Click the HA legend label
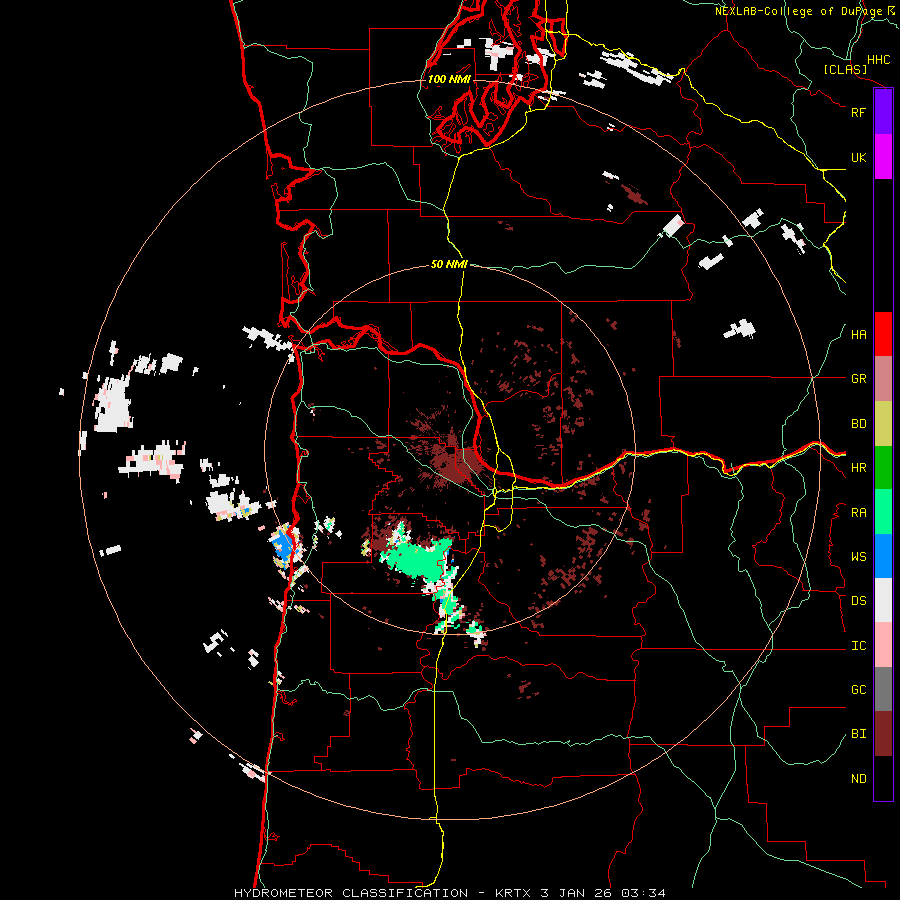 858,335
